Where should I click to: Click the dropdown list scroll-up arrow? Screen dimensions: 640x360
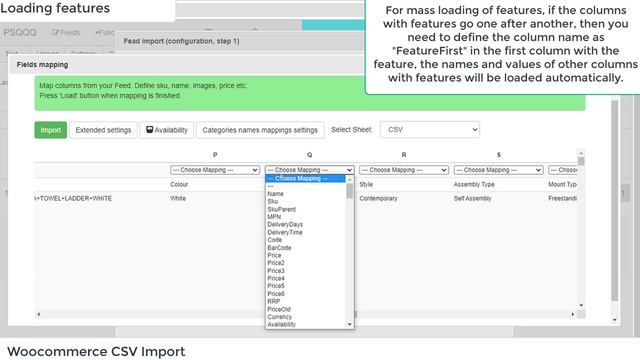pos(350,179)
